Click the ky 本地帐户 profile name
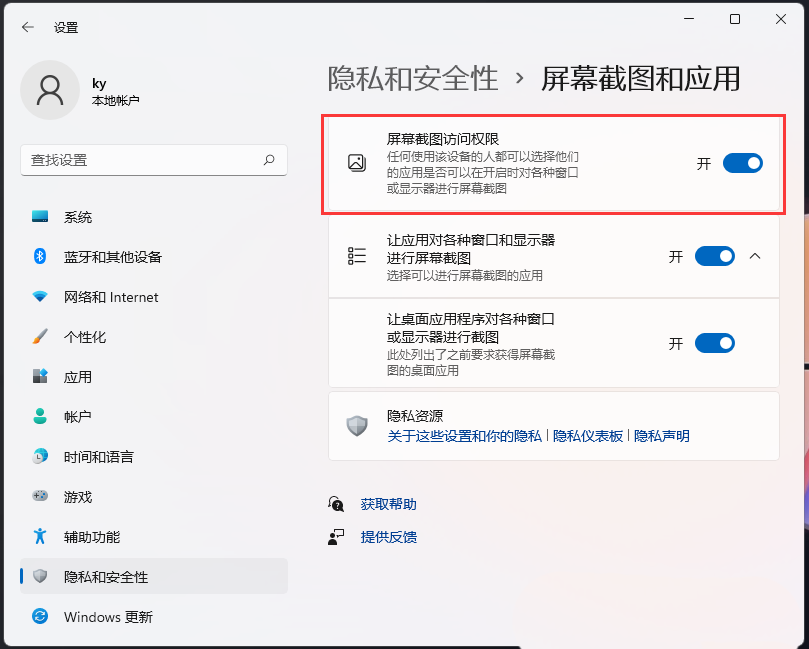The height and width of the screenshot is (649, 809). coord(116,92)
